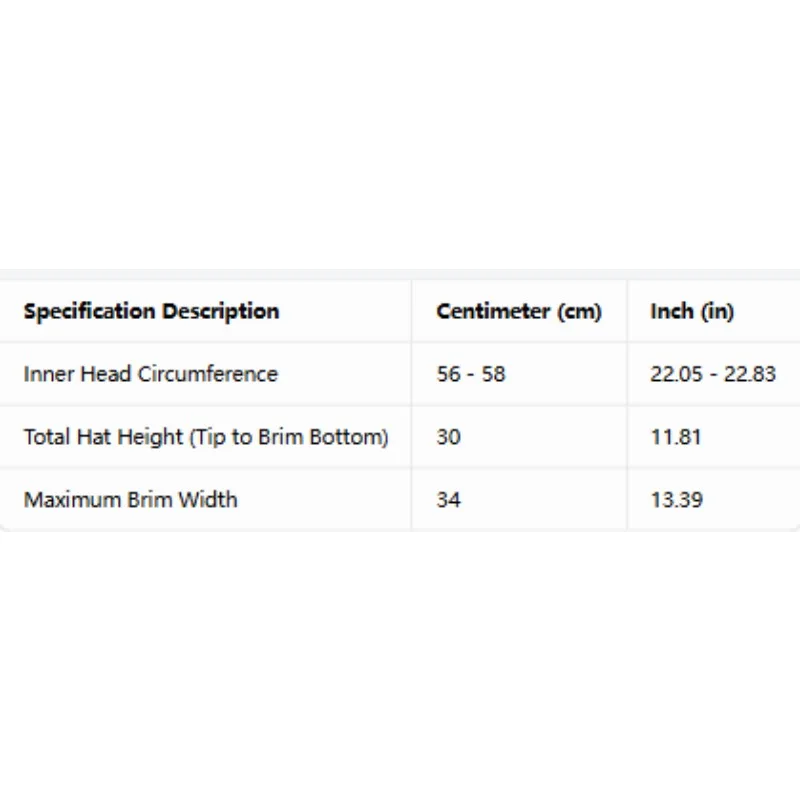Click the 34 centimeter brim value
The width and height of the screenshot is (800, 800).
pyautogui.click(x=448, y=499)
